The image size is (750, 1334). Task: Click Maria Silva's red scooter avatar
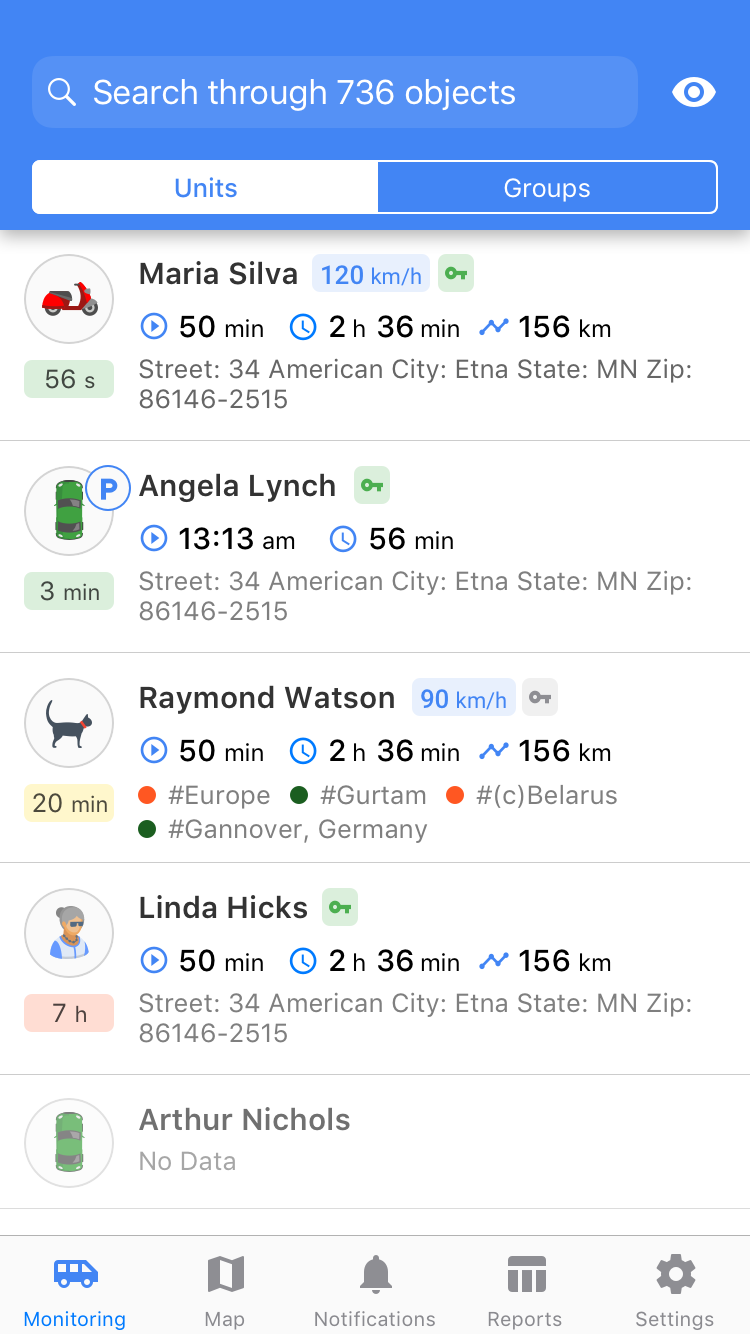[x=68, y=298]
